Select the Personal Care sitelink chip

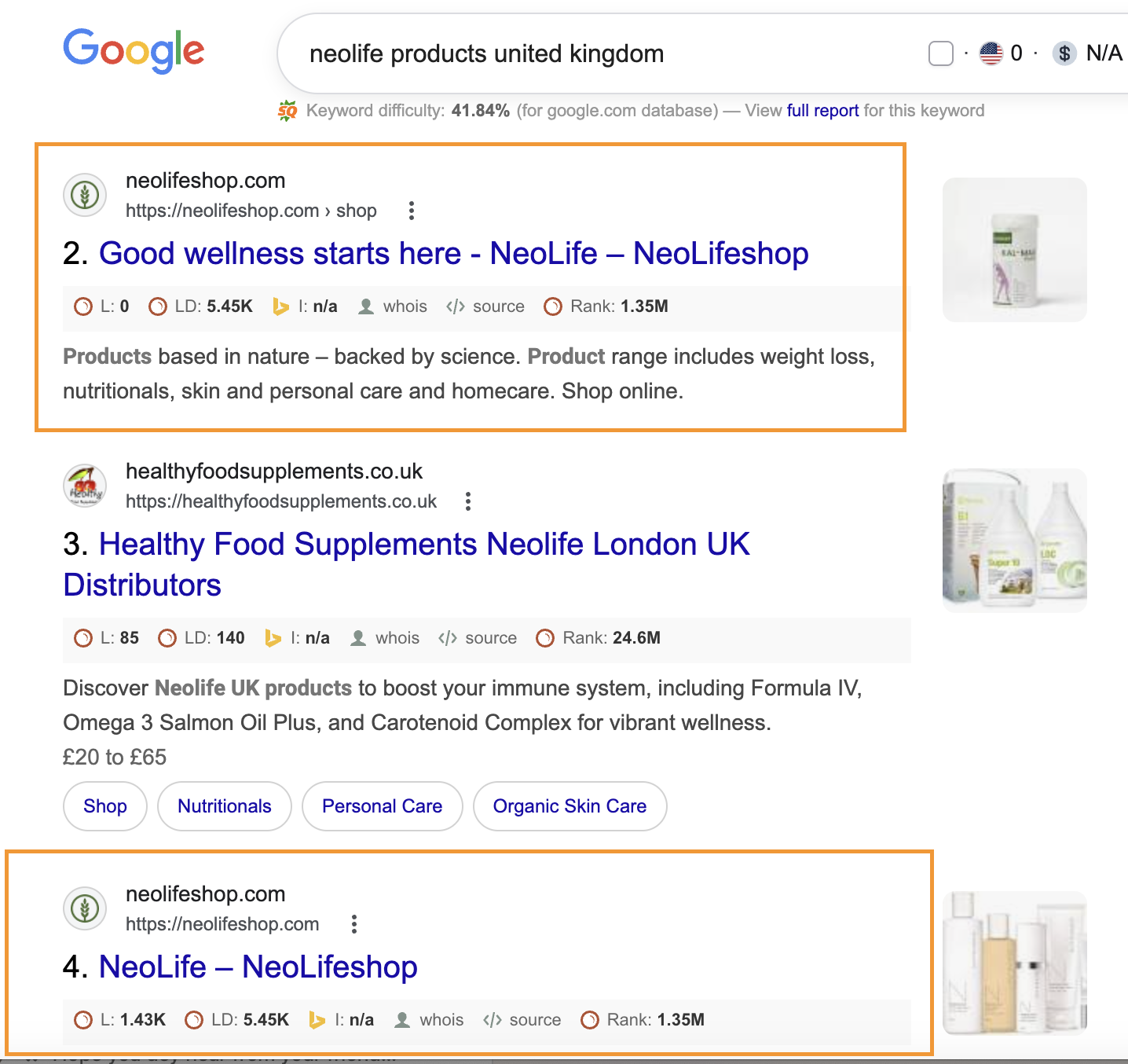pyautogui.click(x=382, y=806)
